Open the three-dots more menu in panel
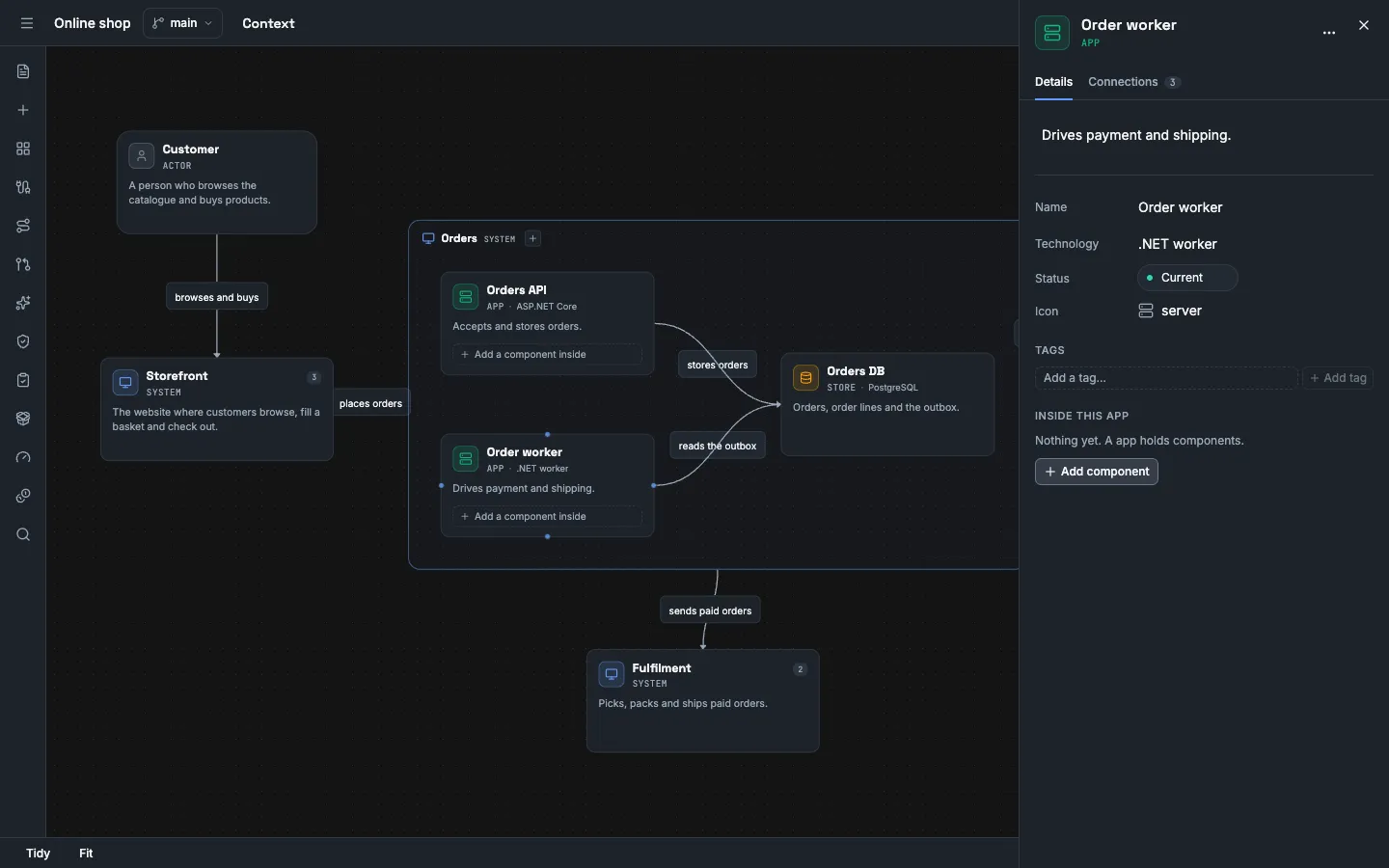The image size is (1389, 868). point(1329,32)
